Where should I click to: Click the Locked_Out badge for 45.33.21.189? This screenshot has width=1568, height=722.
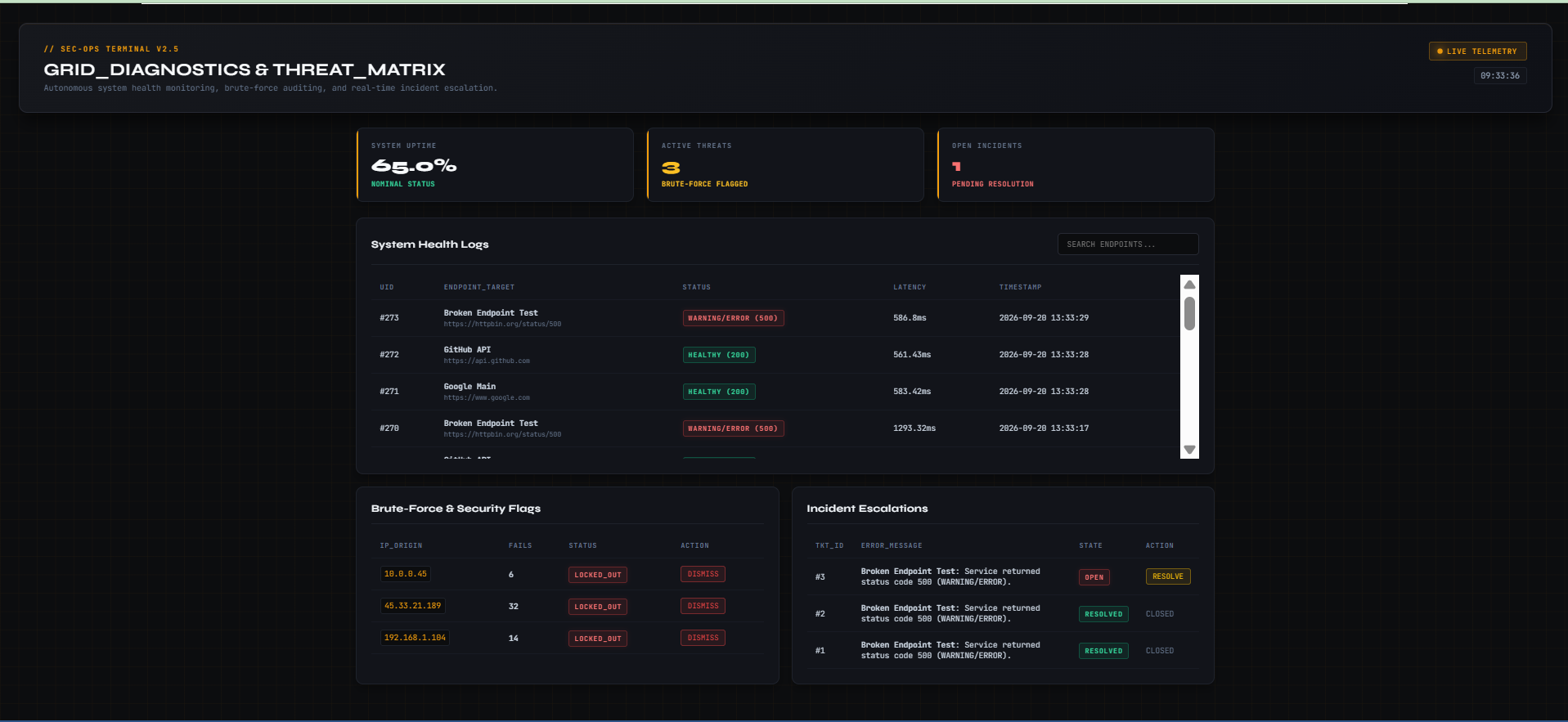pos(598,607)
